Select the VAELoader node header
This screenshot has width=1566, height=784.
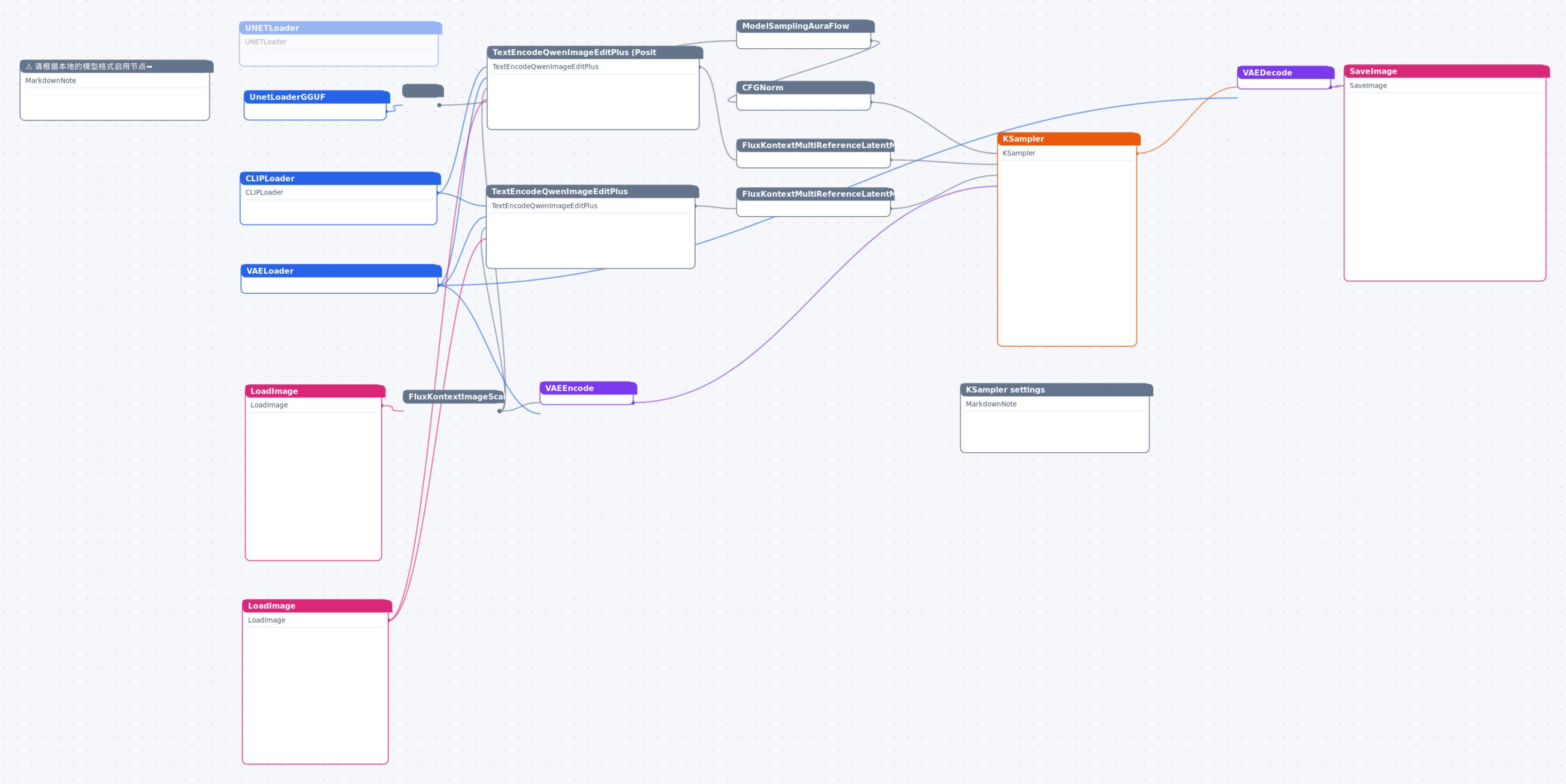click(341, 270)
